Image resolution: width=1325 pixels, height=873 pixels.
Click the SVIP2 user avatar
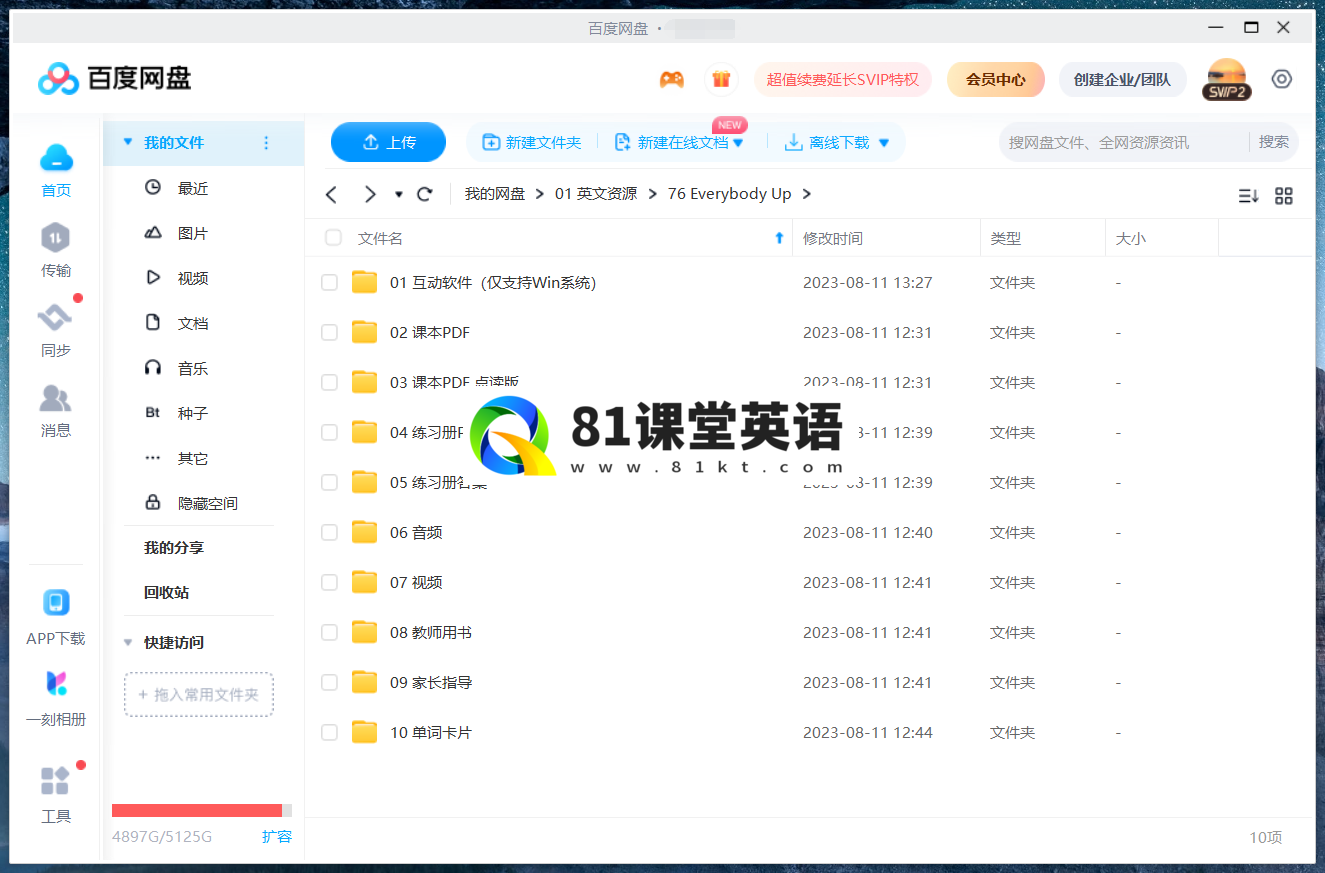pos(1227,79)
